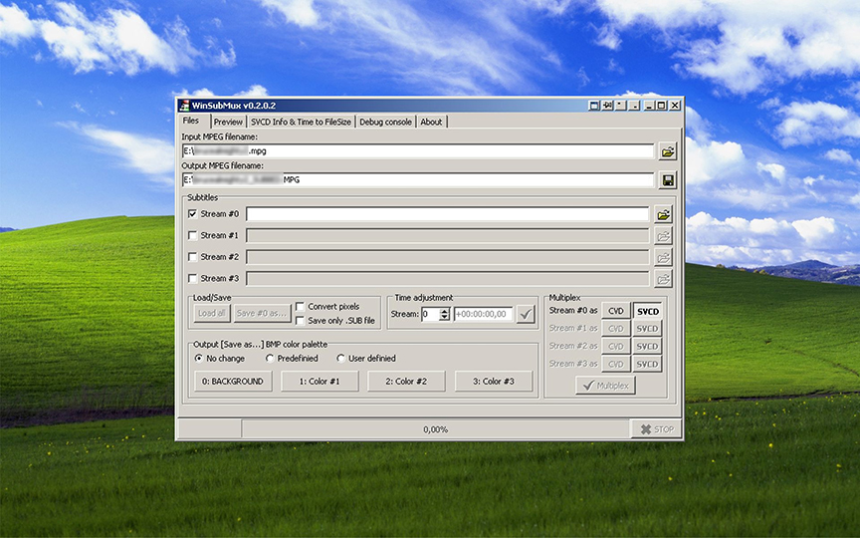860x538 pixels.
Task: Select the No change palette option
Action: (199, 358)
